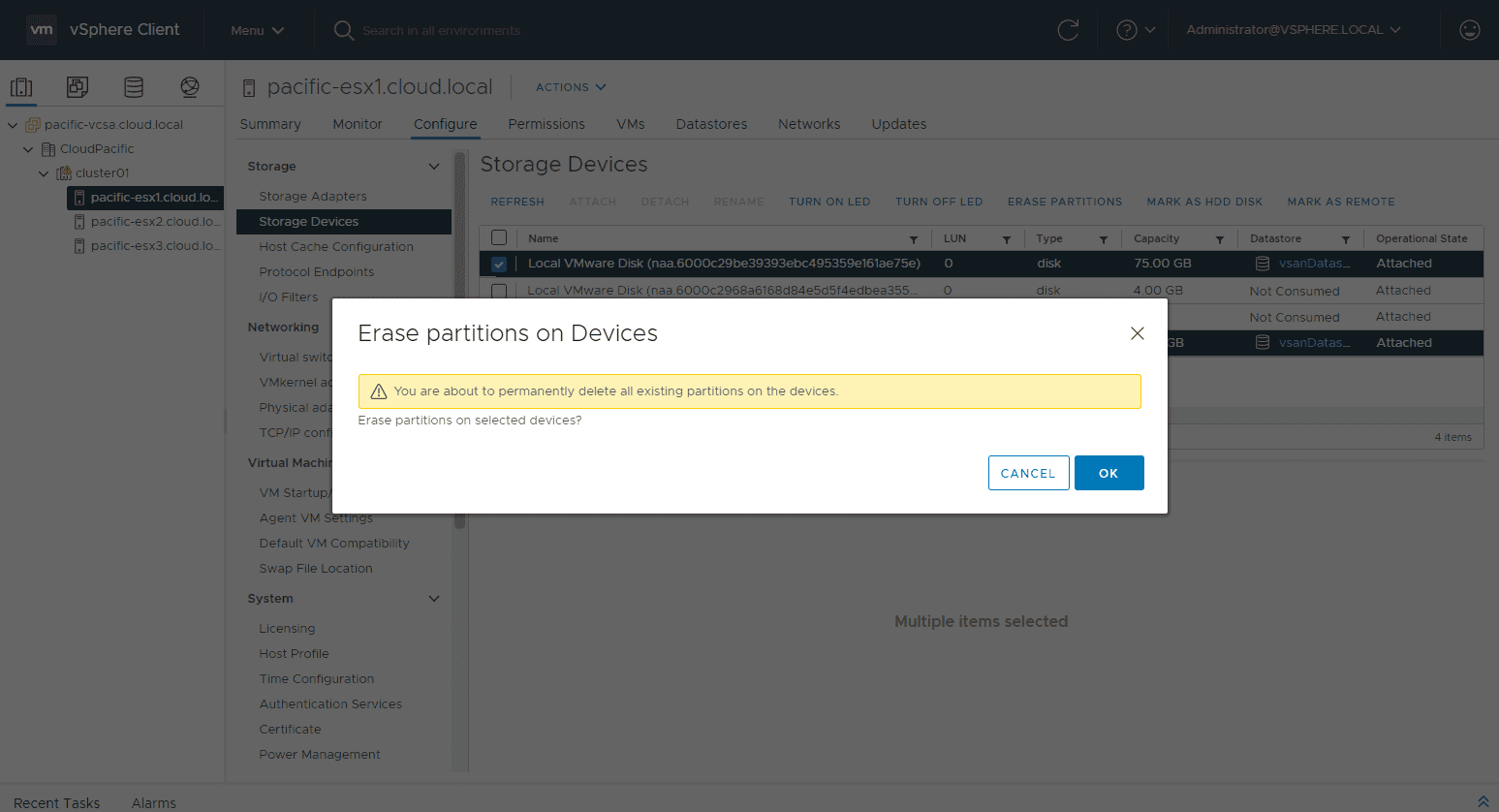Viewport: 1499px width, 812px height.
Task: Collapse the Storage section in sidebar
Action: click(x=434, y=167)
